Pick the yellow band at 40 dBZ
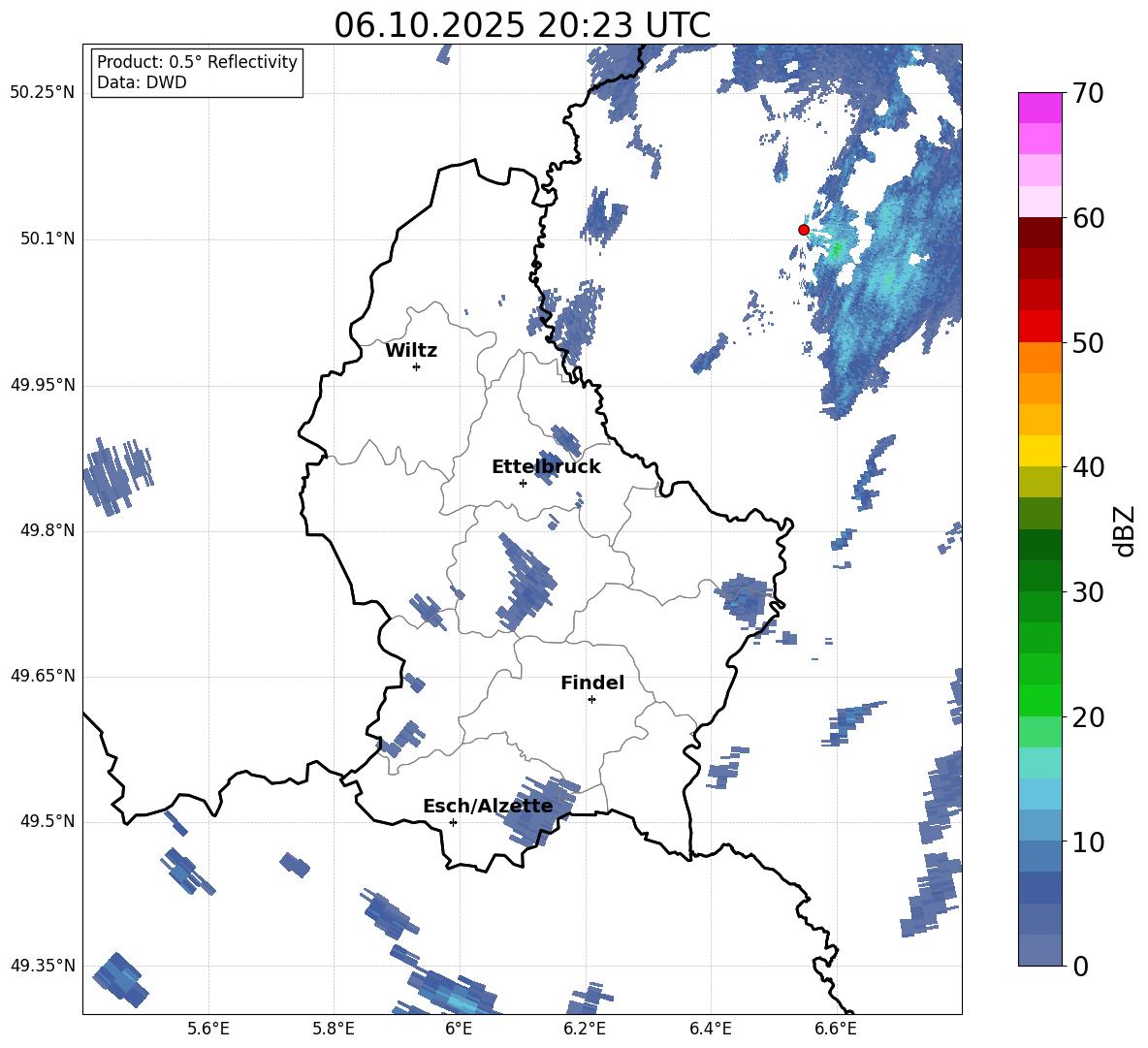1148x1048 pixels. click(1039, 451)
